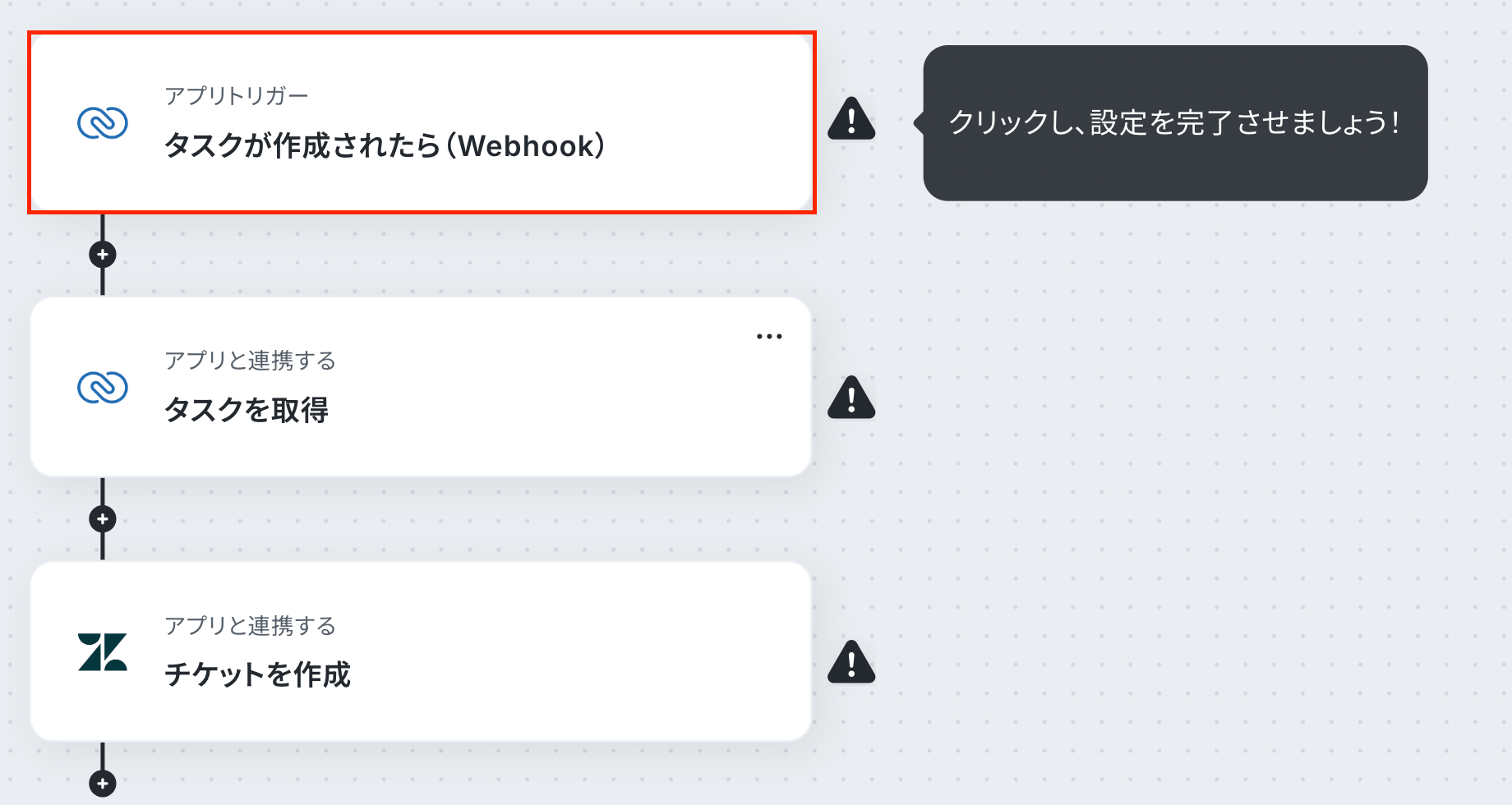Image resolution: width=1512 pixels, height=805 pixels.
Task: Click the タスクが作成されたら (Webhook) title text
Action: pos(385,145)
